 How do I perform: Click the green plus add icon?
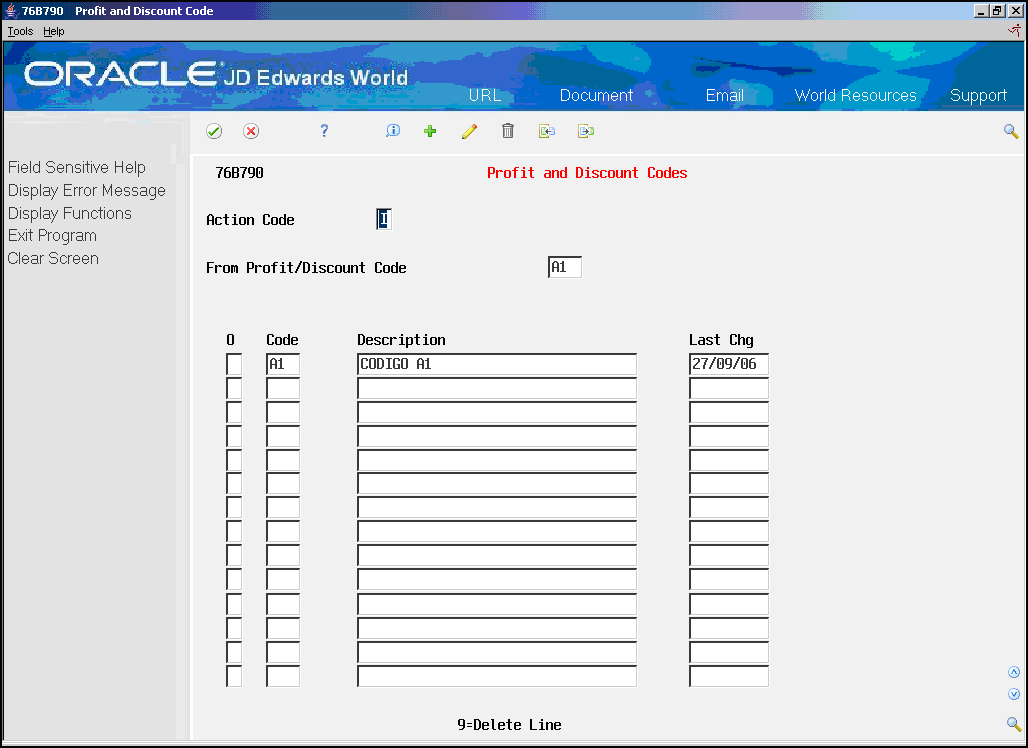tap(430, 131)
